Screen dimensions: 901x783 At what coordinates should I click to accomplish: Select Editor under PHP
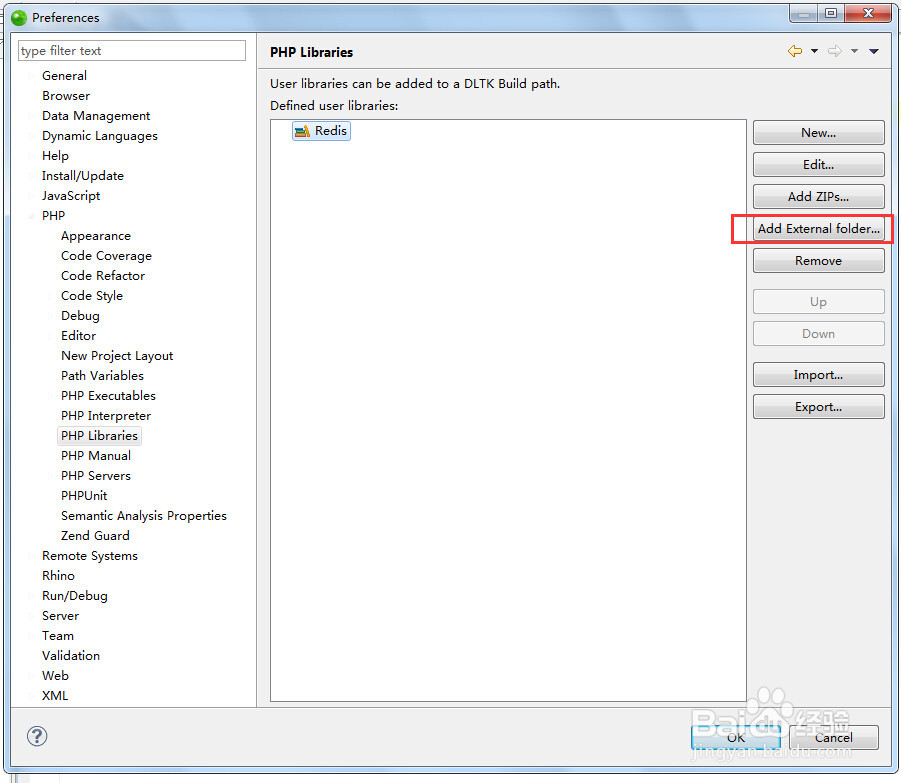[x=79, y=336]
